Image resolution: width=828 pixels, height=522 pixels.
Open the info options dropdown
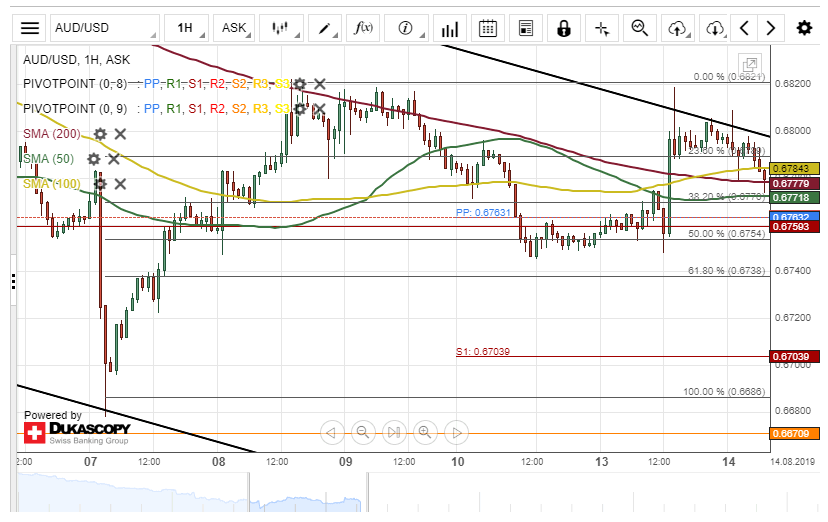point(406,28)
